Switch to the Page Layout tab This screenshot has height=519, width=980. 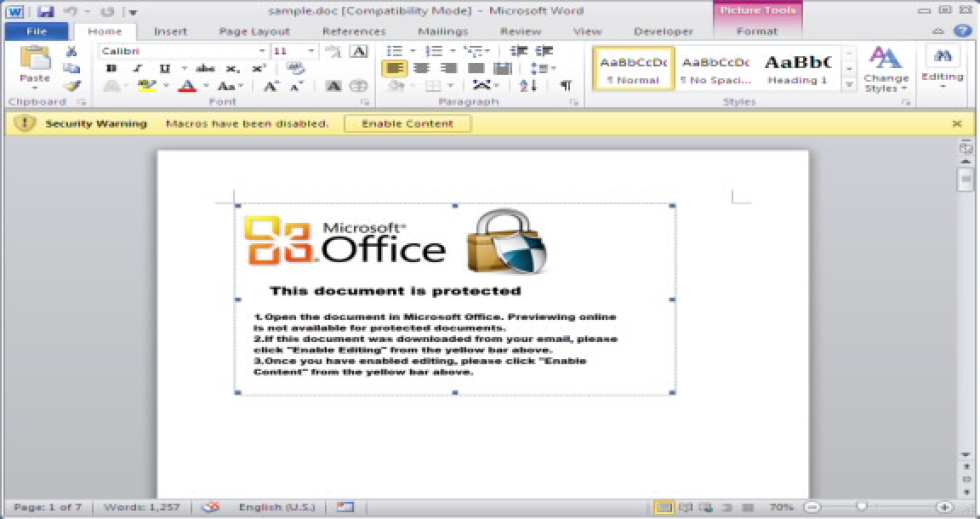(x=254, y=31)
